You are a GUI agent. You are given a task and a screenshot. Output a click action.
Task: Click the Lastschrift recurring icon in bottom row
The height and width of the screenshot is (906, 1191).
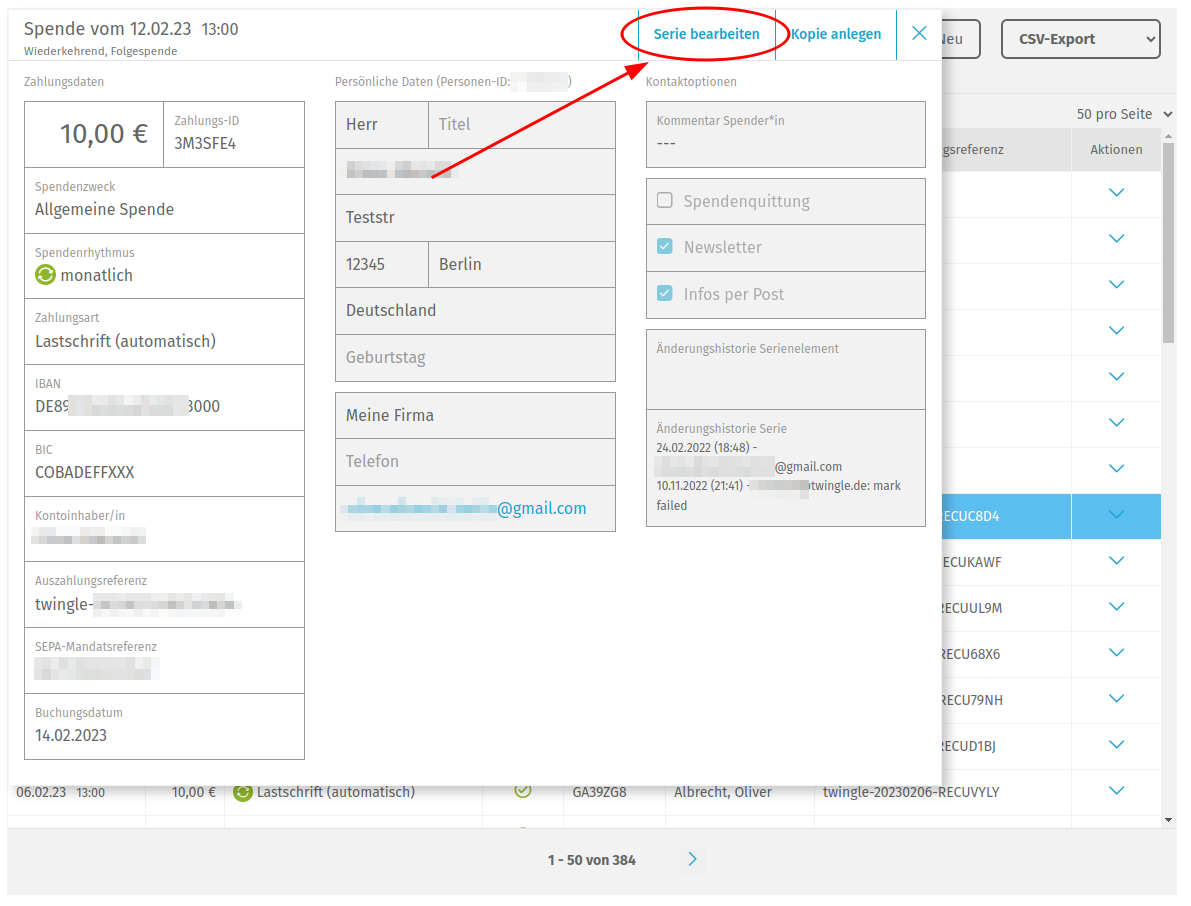tap(242, 793)
